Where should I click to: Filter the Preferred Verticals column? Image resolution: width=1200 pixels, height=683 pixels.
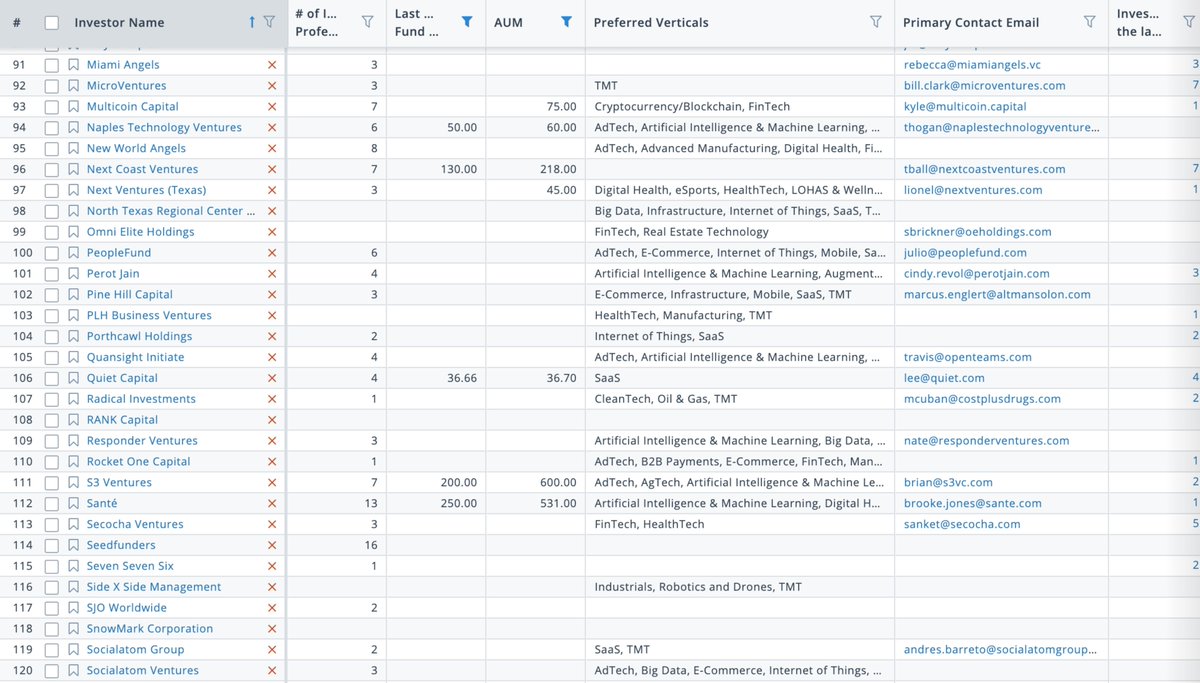[876, 22]
